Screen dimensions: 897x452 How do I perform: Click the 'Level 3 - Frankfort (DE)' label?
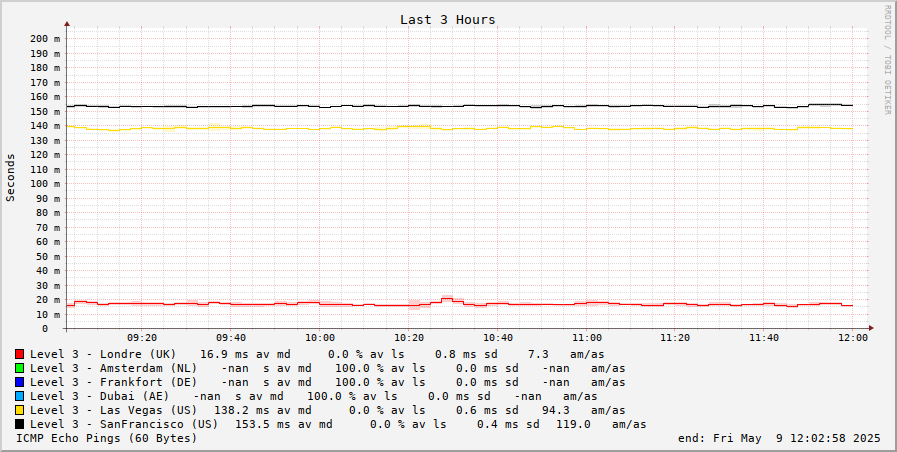(x=113, y=382)
